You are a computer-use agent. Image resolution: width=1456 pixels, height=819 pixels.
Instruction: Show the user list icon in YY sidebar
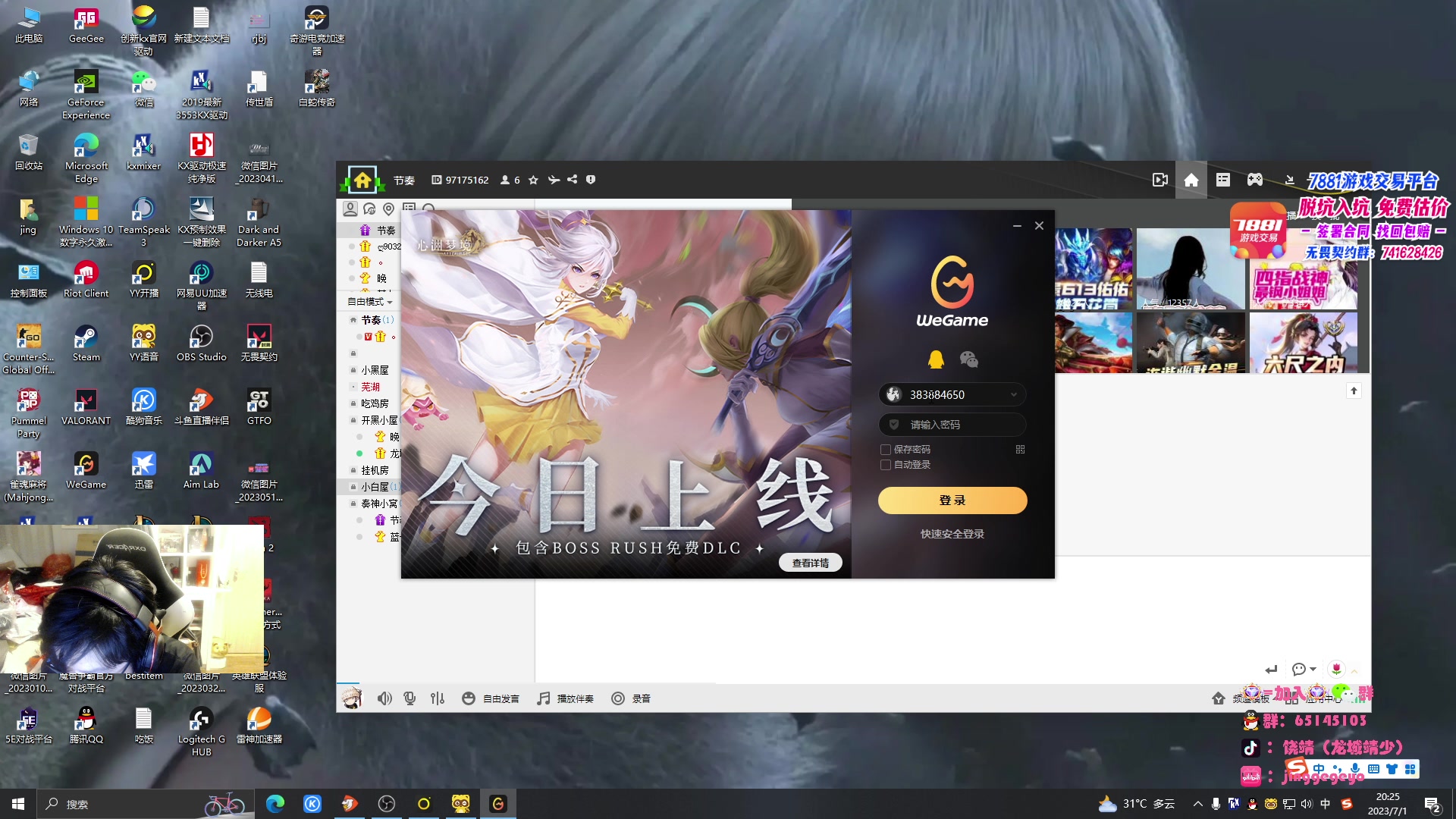350,208
